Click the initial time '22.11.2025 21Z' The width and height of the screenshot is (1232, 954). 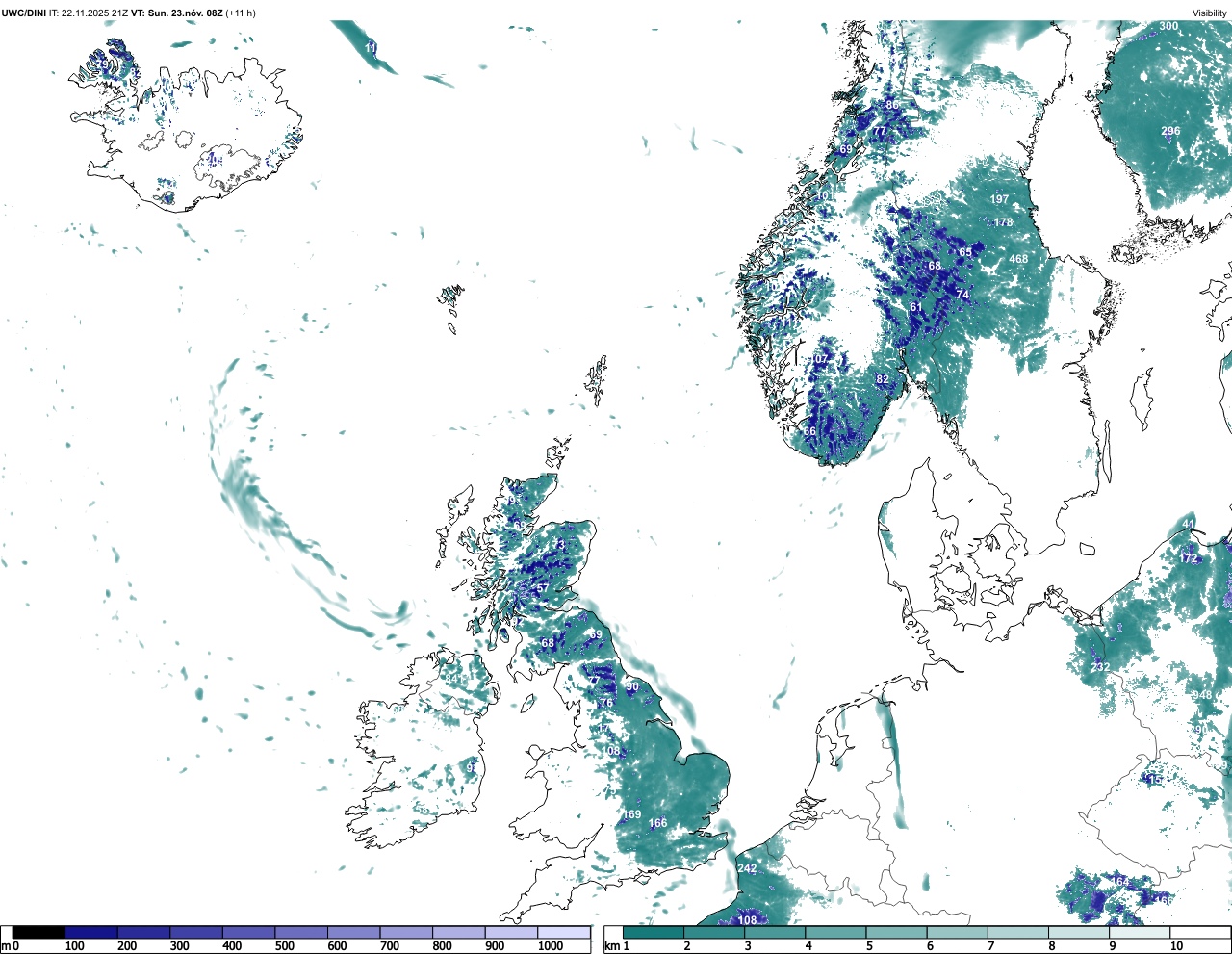tap(95, 13)
